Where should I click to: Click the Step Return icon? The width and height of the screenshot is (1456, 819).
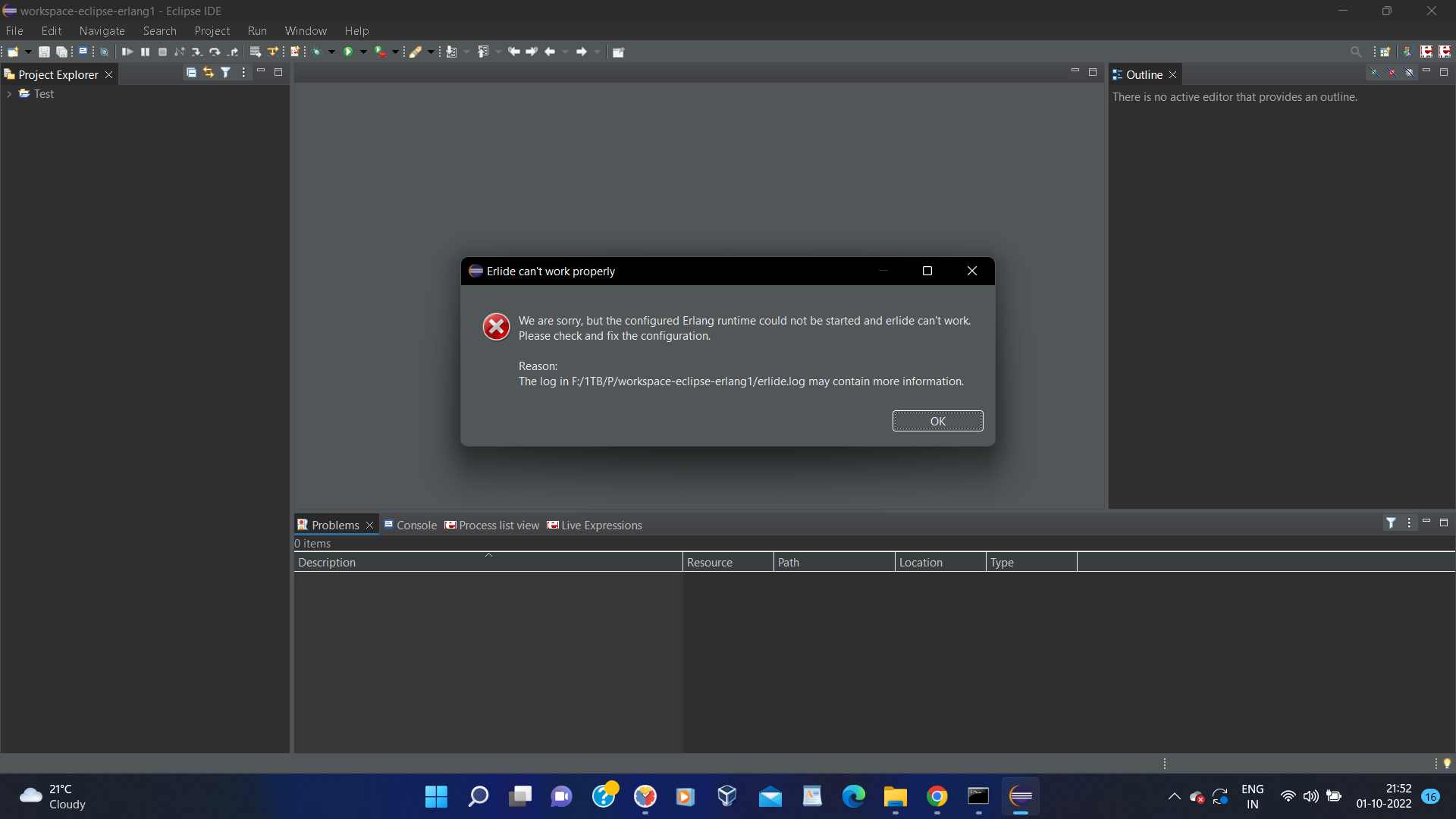(233, 52)
